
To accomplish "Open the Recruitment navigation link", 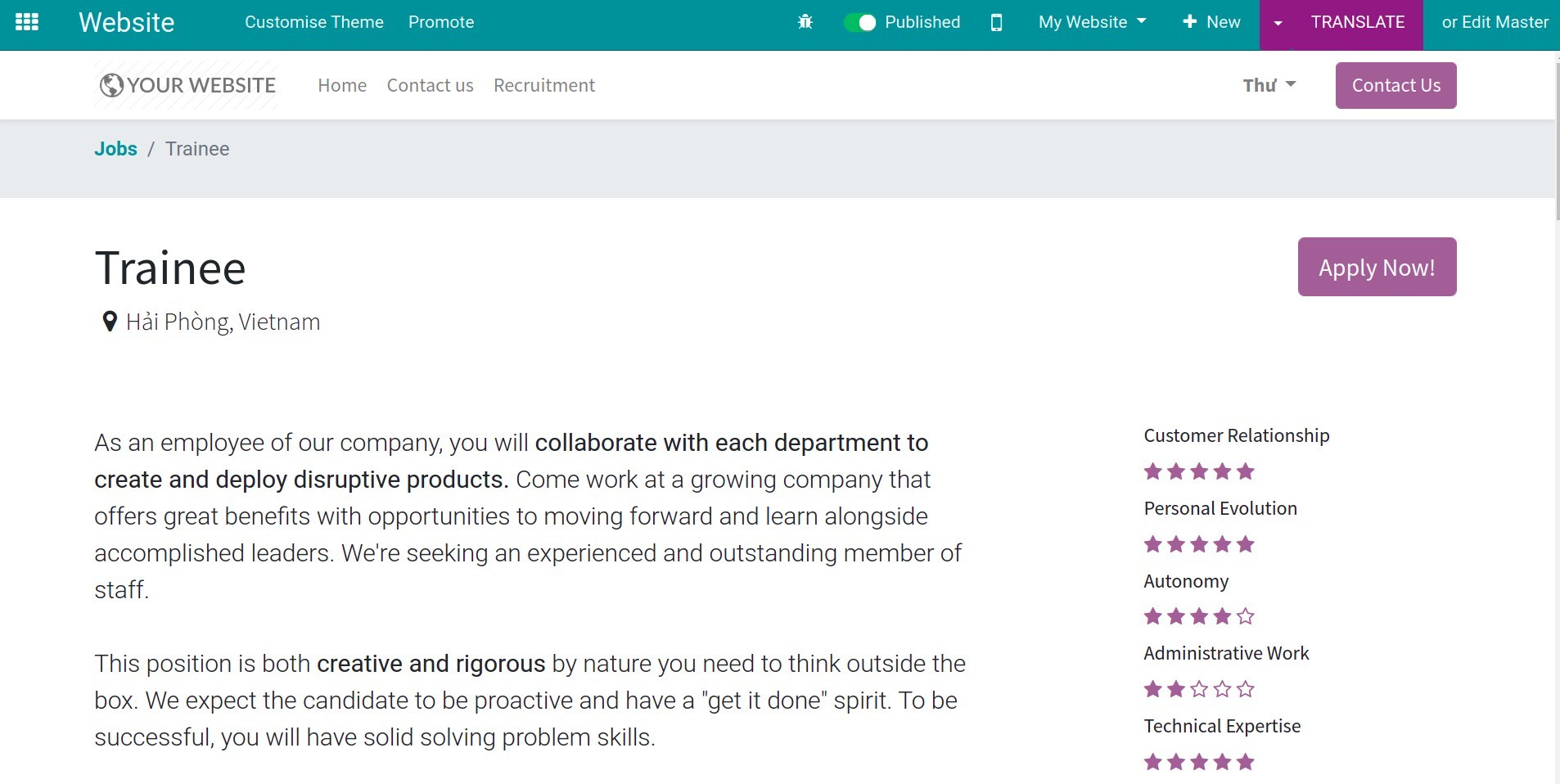I will [543, 85].
